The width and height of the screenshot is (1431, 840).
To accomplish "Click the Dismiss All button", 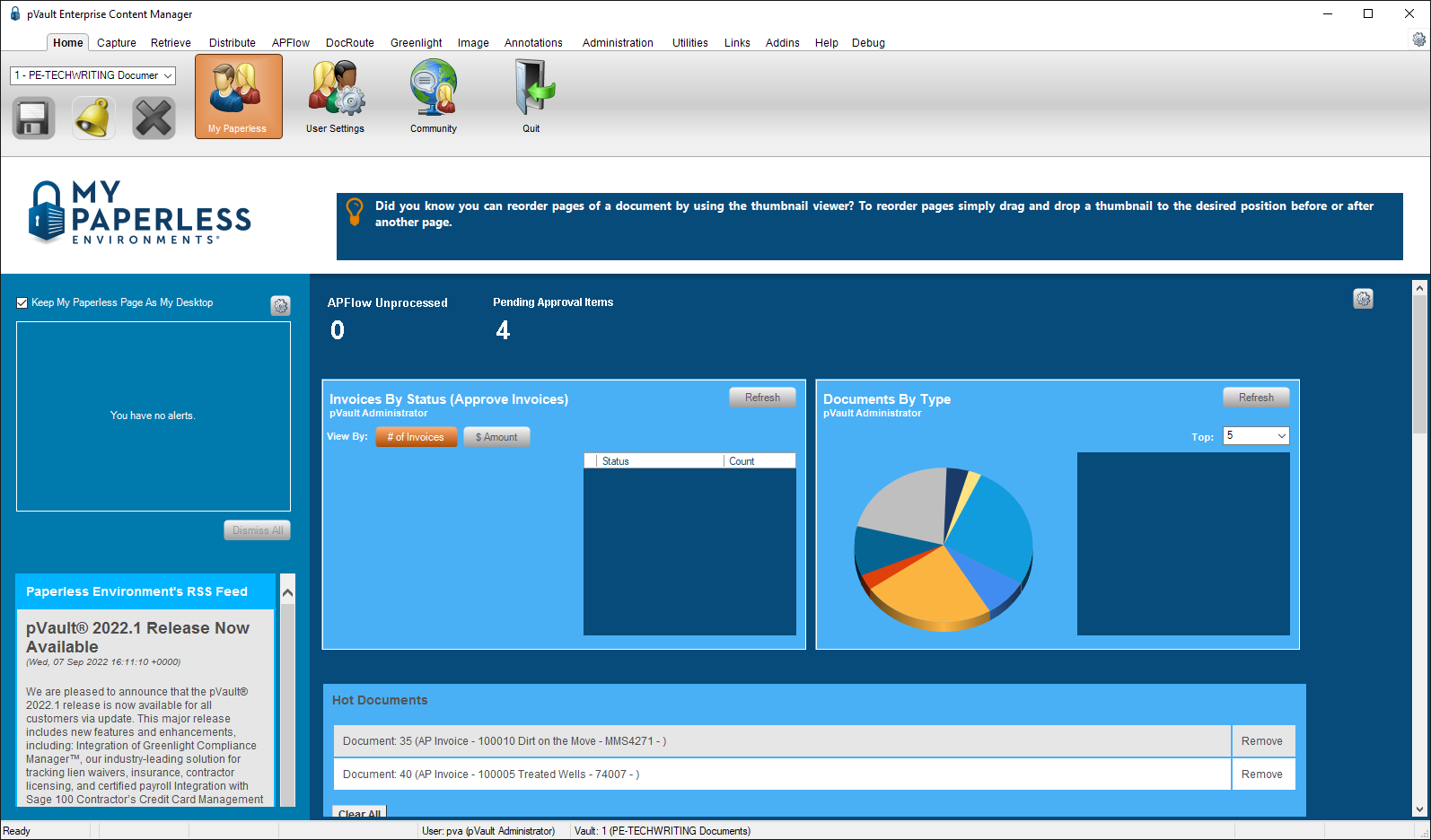I will [x=258, y=530].
